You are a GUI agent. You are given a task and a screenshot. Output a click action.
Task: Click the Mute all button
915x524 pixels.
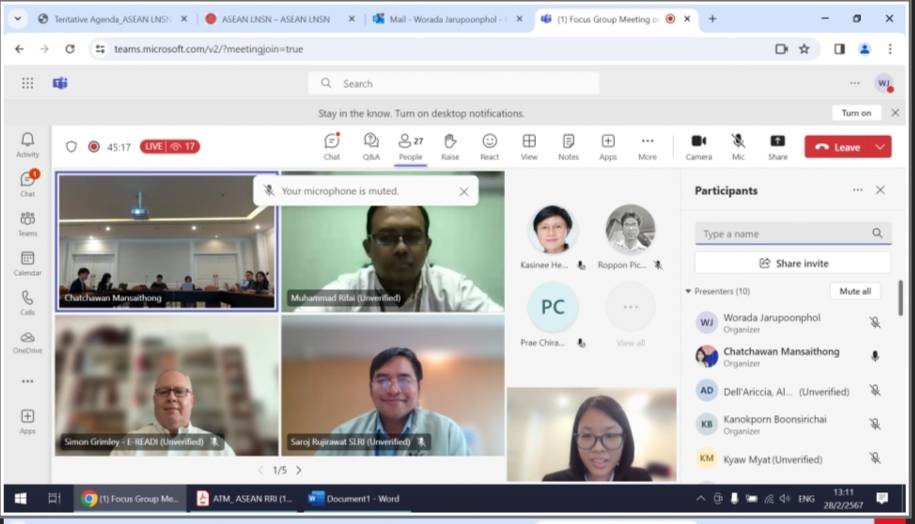pyautogui.click(x=855, y=291)
